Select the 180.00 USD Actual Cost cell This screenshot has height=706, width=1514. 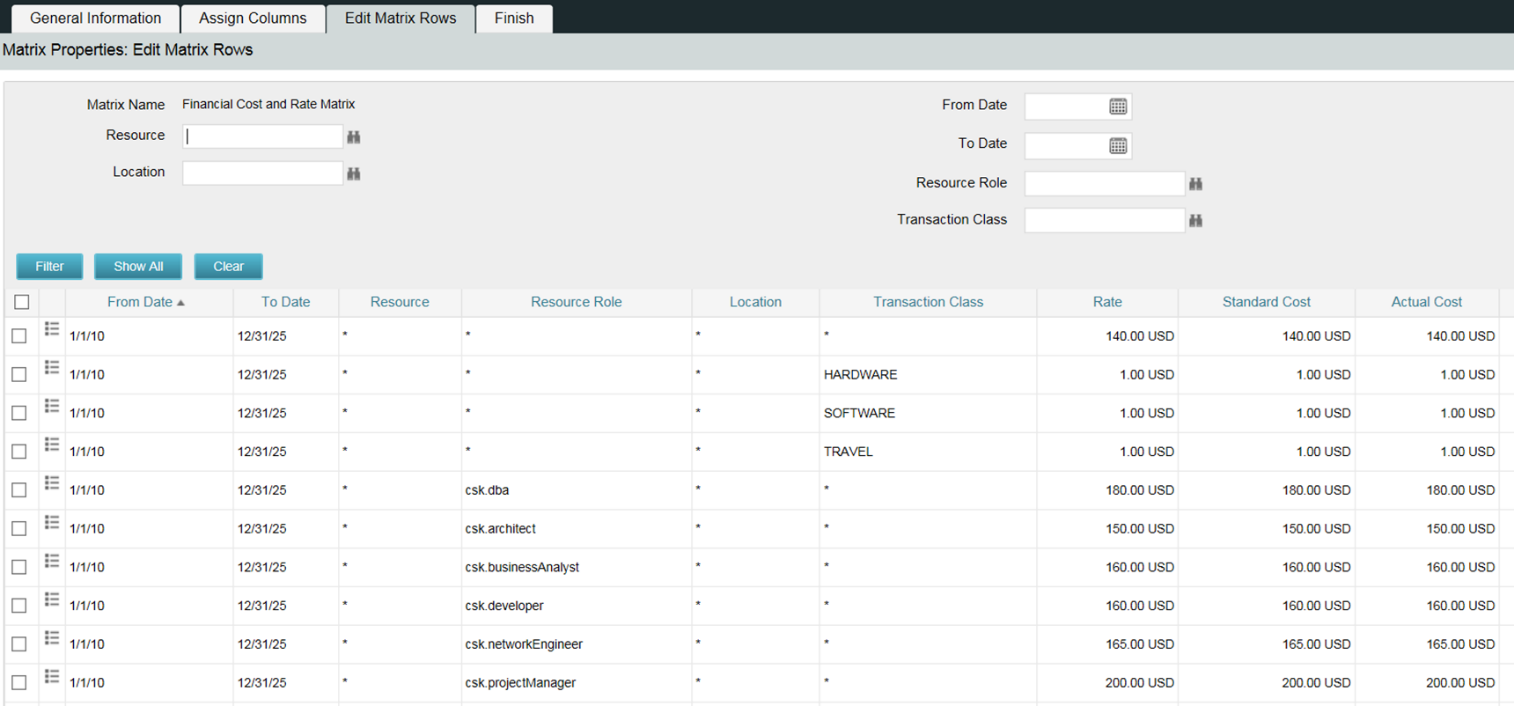(1427, 490)
